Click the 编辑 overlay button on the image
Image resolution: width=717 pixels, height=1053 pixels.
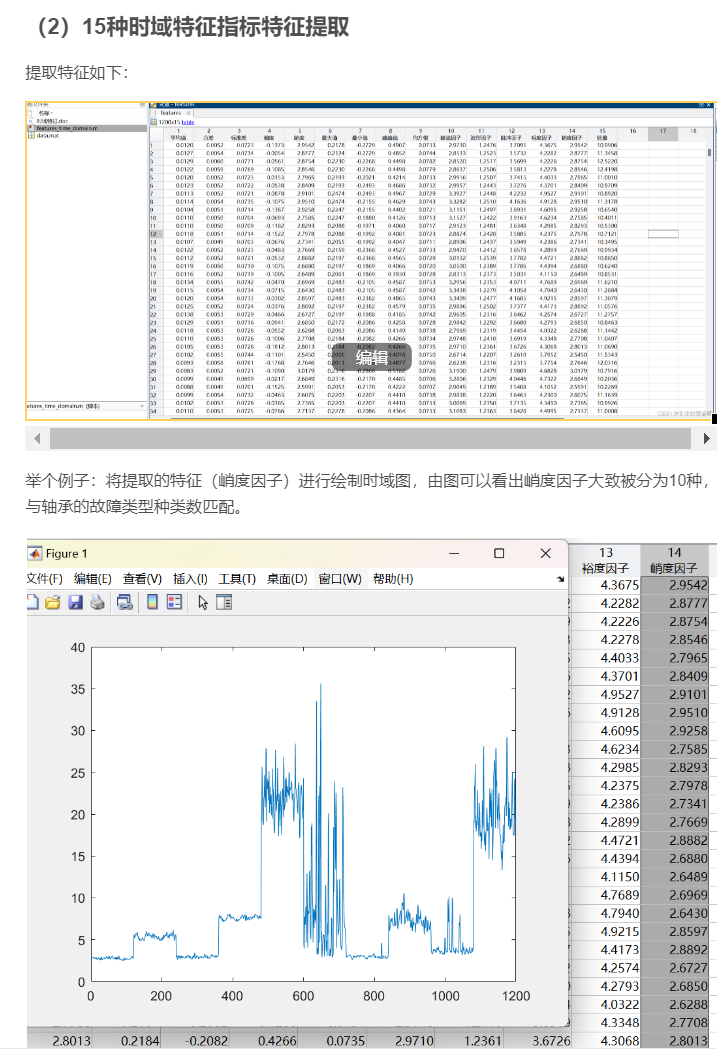(x=372, y=358)
